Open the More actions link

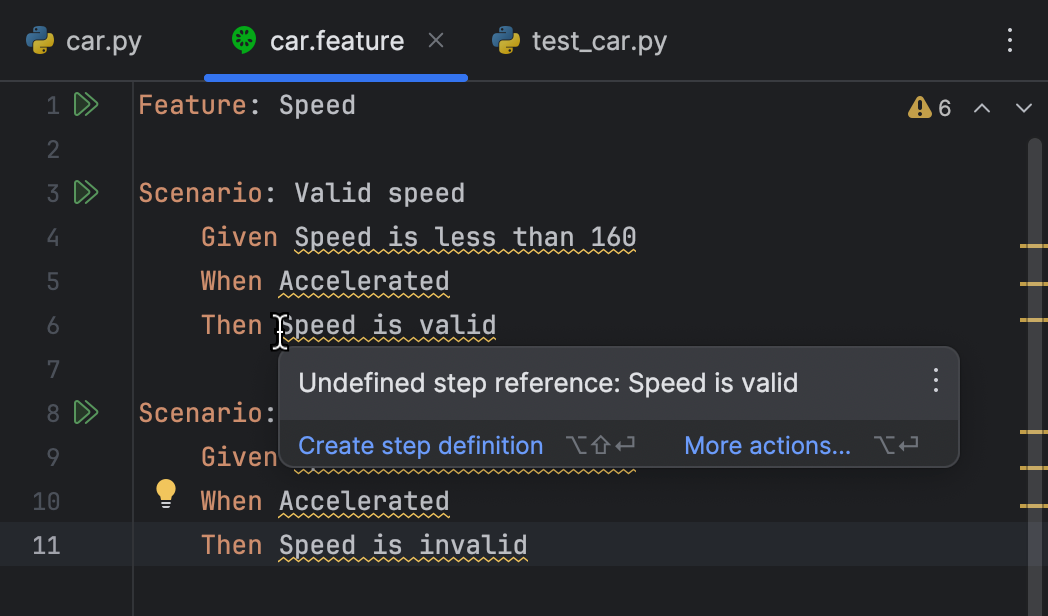tap(767, 446)
